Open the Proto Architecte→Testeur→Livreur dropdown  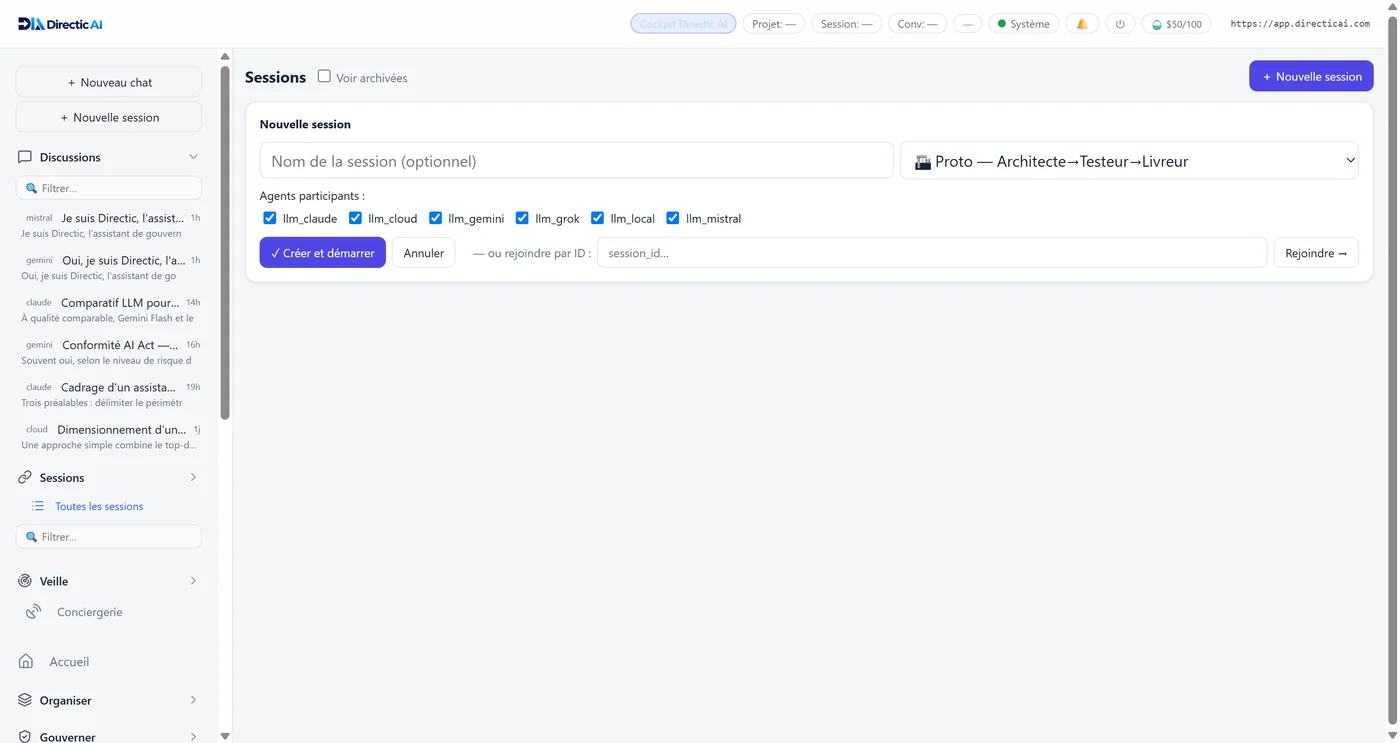click(x=1129, y=160)
